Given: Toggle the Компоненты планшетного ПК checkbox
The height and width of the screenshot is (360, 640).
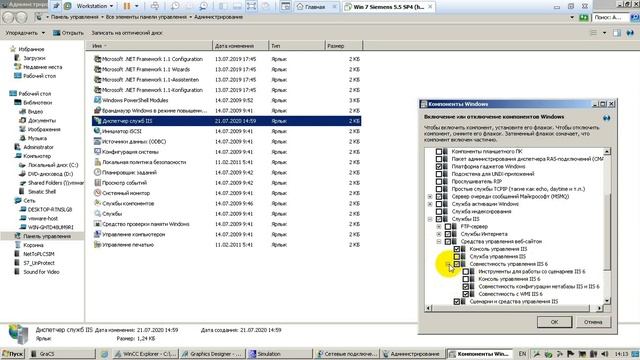Looking at the screenshot, I should (x=439, y=151).
